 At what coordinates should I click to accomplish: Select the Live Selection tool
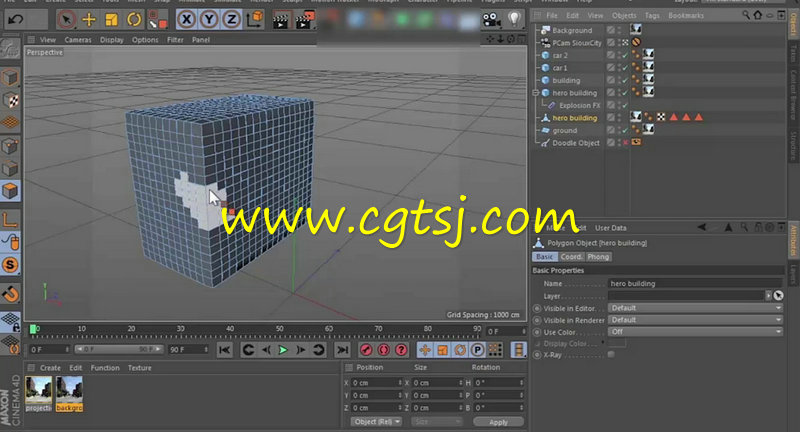(x=66, y=20)
